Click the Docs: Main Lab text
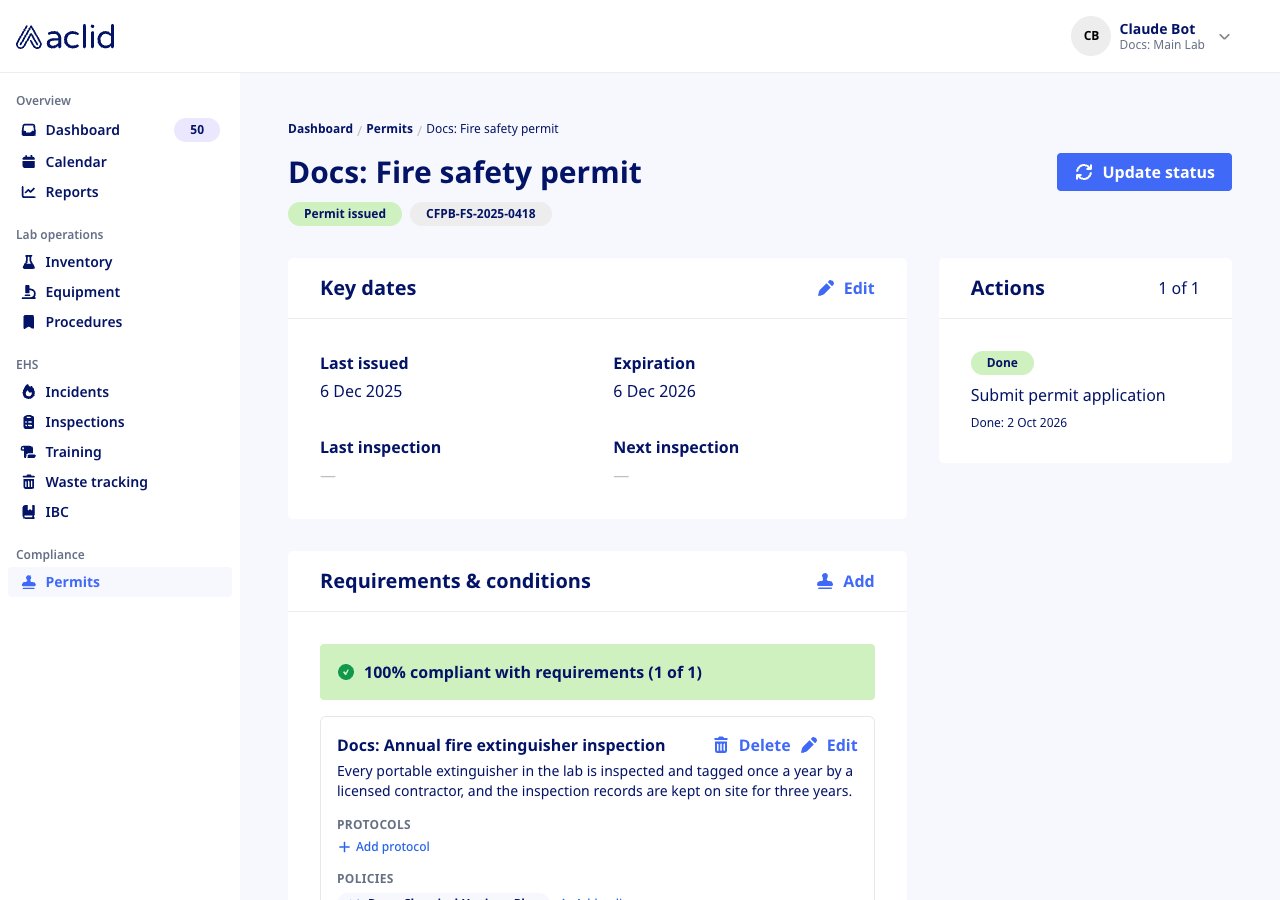The height and width of the screenshot is (900, 1280). 1162,45
